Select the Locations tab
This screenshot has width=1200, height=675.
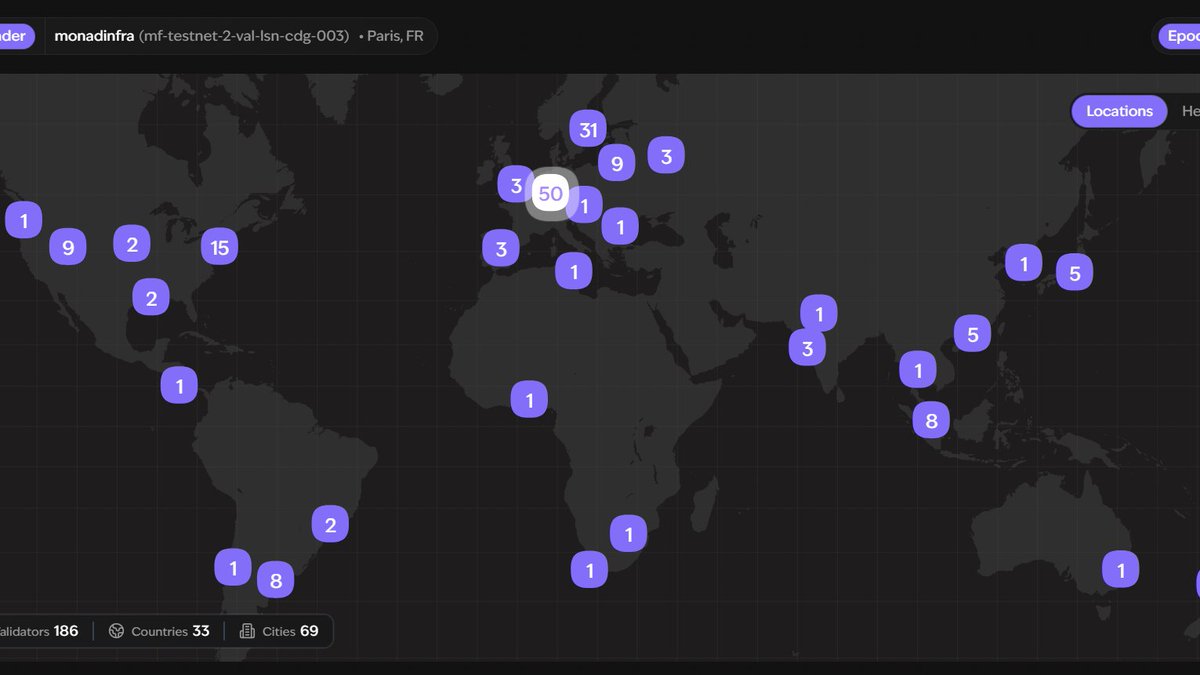(x=1118, y=111)
